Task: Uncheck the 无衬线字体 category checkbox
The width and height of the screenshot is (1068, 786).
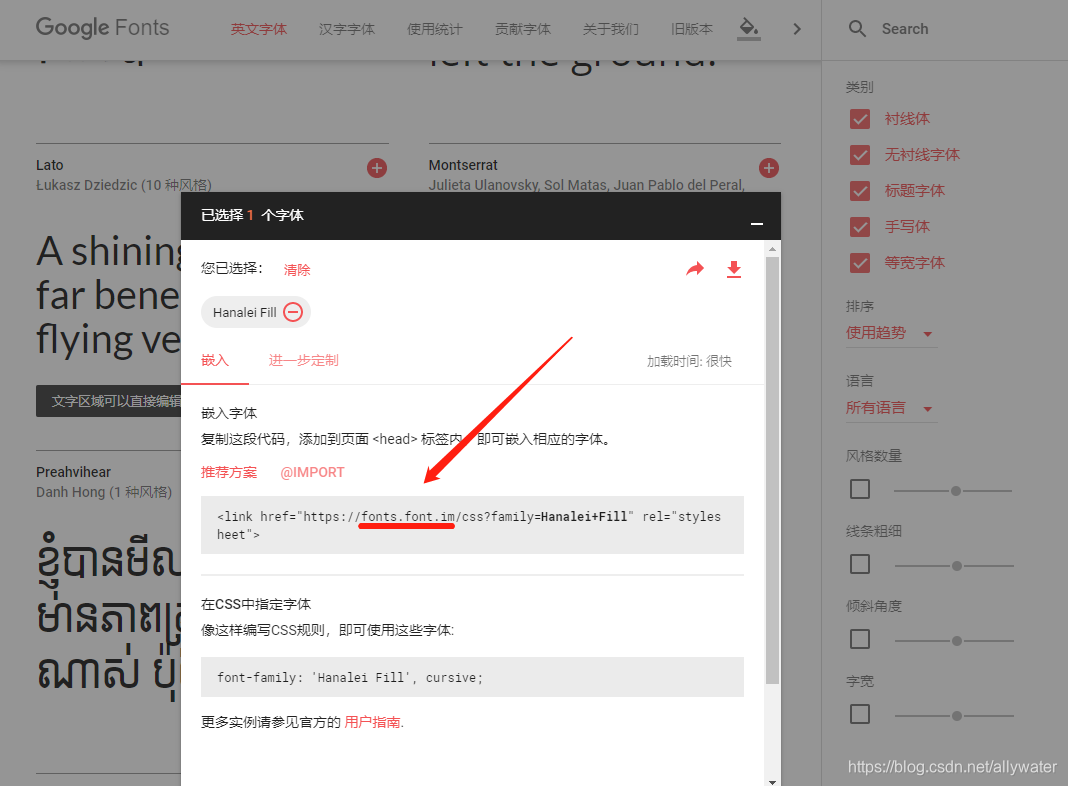Action: pos(860,155)
